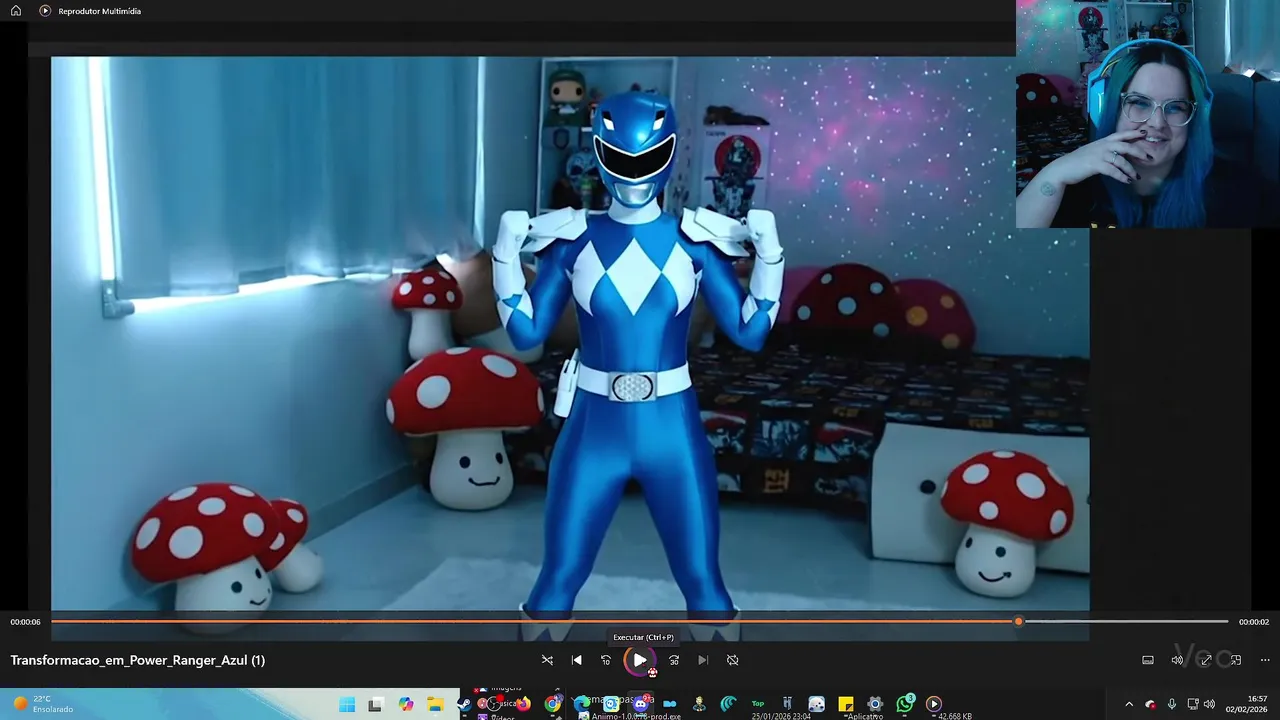Open Sticky Notes from the taskbar
1280x720 pixels.
846,704
